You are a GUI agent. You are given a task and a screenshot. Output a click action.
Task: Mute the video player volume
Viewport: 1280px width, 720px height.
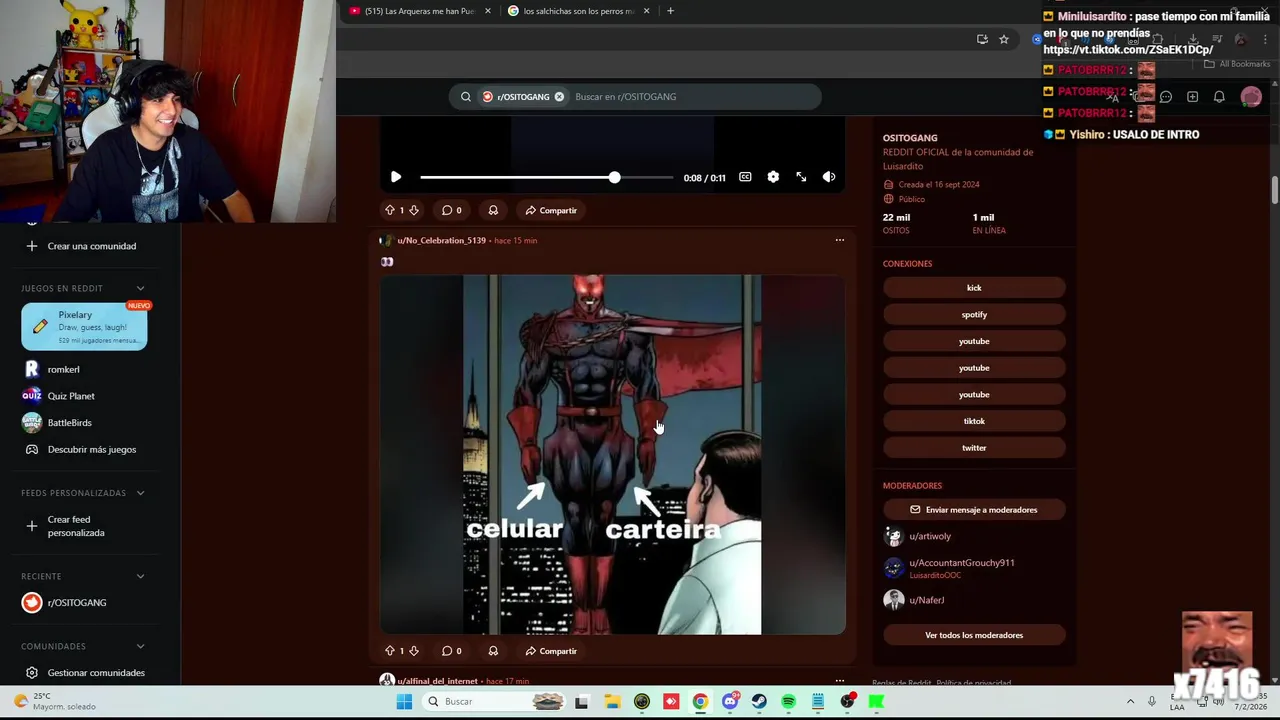(829, 177)
